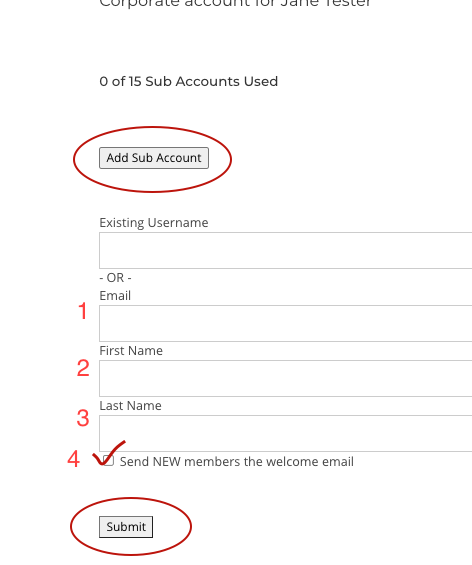Click the Last Name label text
The width and height of the screenshot is (472, 565).
pos(130,406)
